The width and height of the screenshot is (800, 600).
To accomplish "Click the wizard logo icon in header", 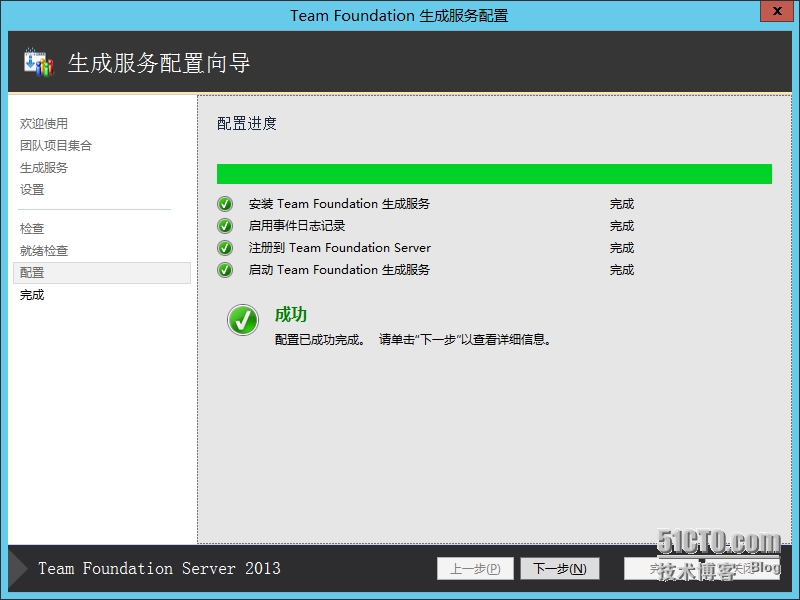I will [39, 62].
